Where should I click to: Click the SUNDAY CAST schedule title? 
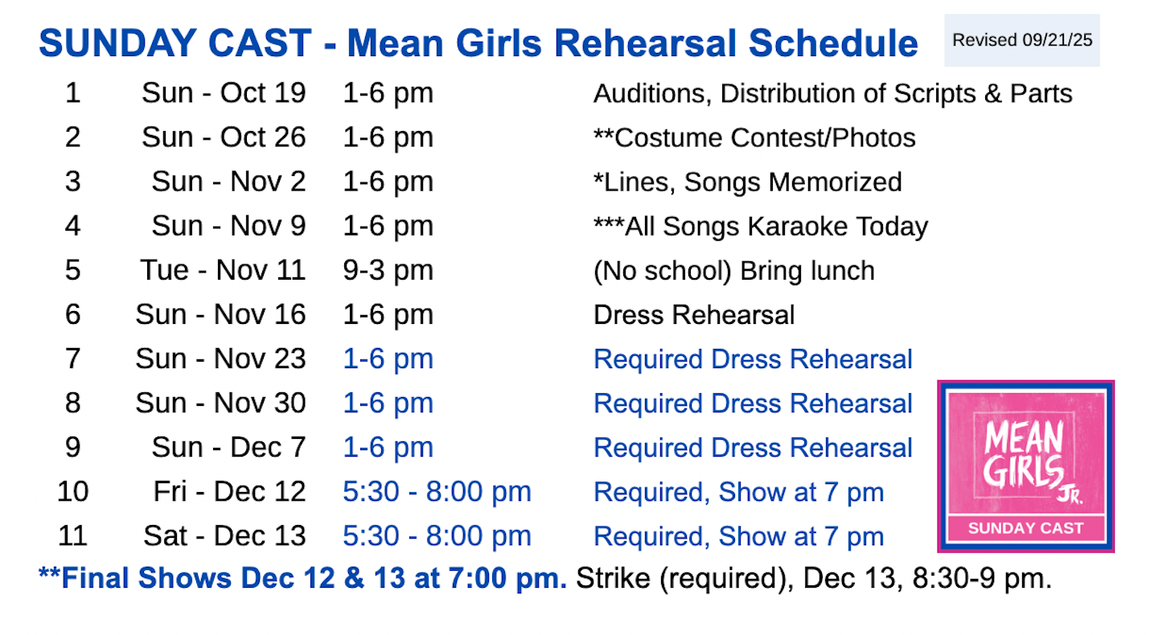pos(478,44)
